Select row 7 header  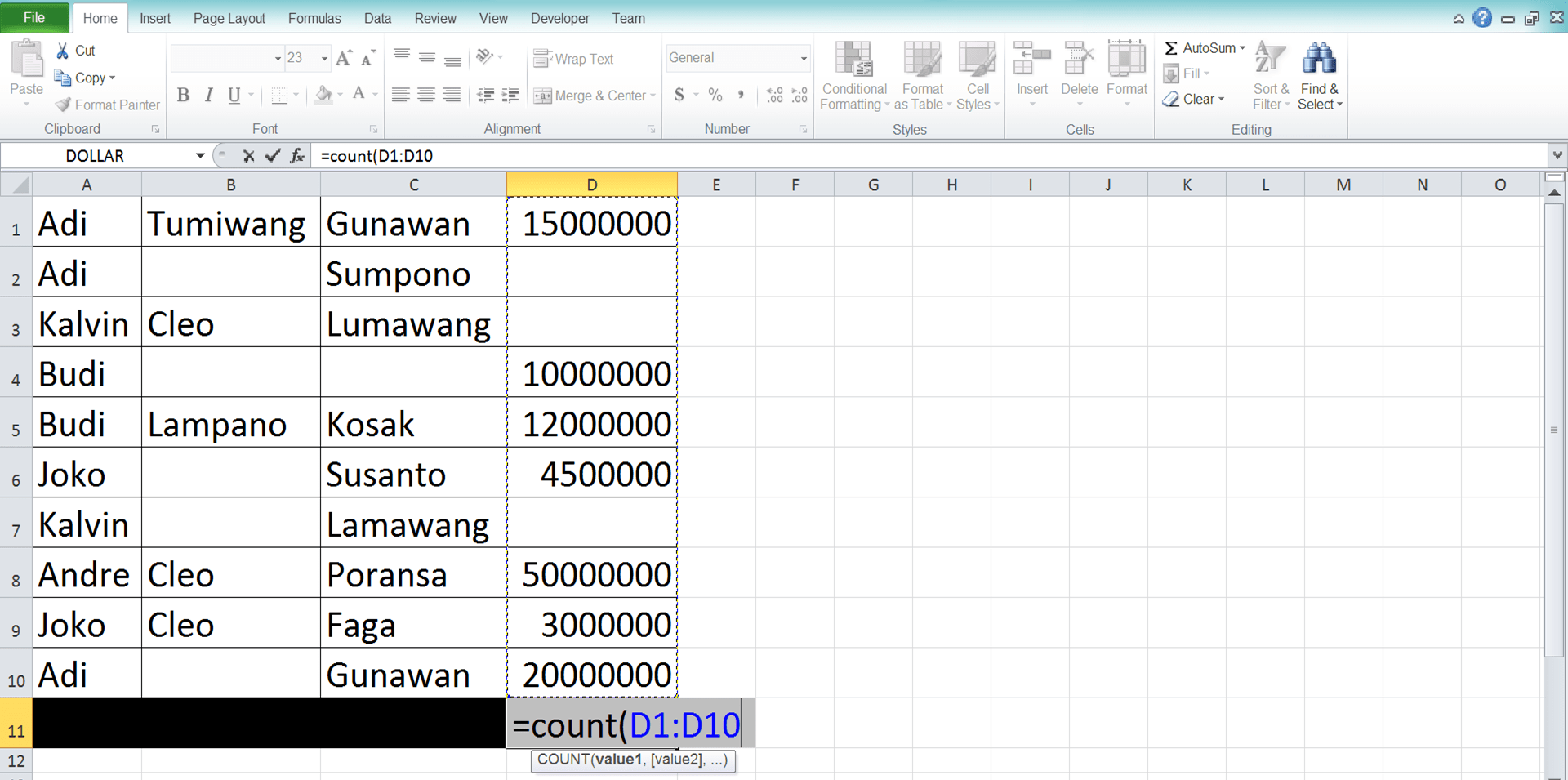point(16,524)
